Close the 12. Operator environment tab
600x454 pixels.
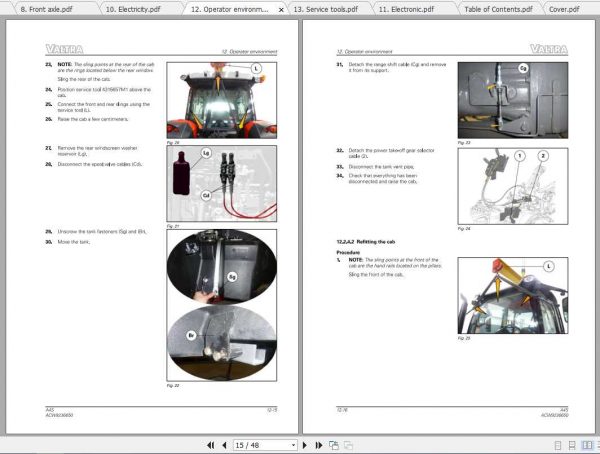tap(281, 10)
